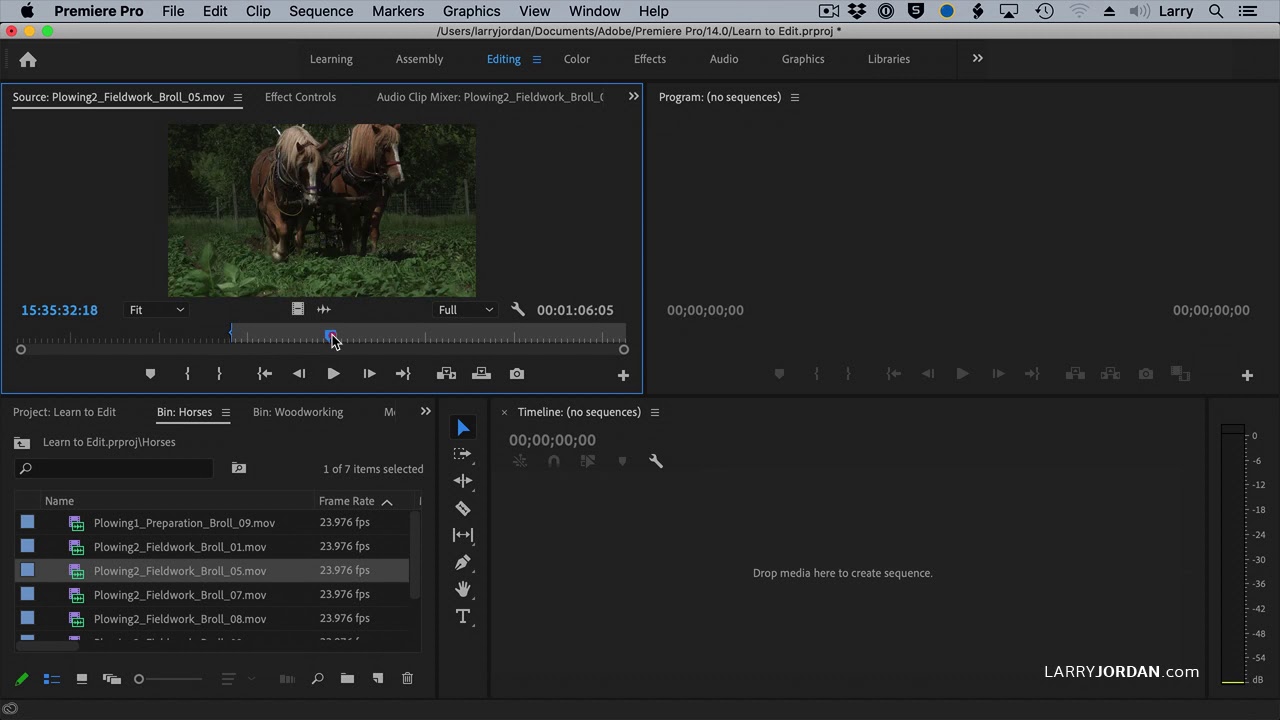Select the Selection tool
Screen dimensions: 1280x720
(x=463, y=428)
